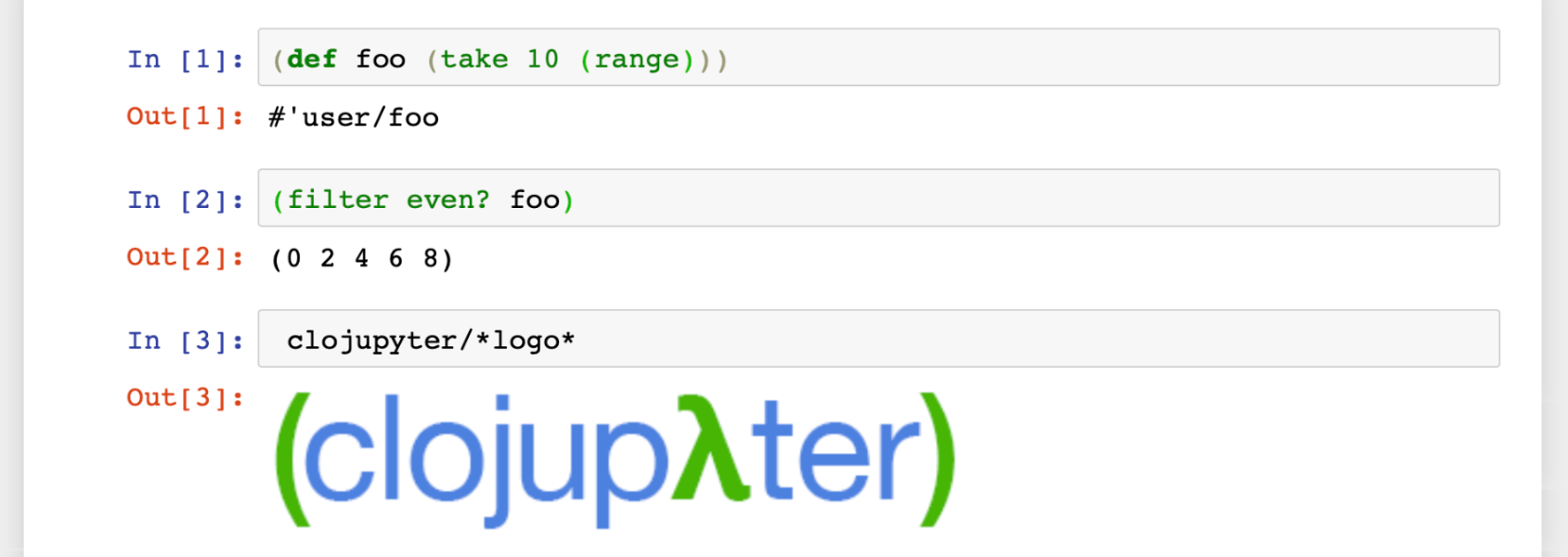Select the Out[2] prompt area

coord(186,257)
